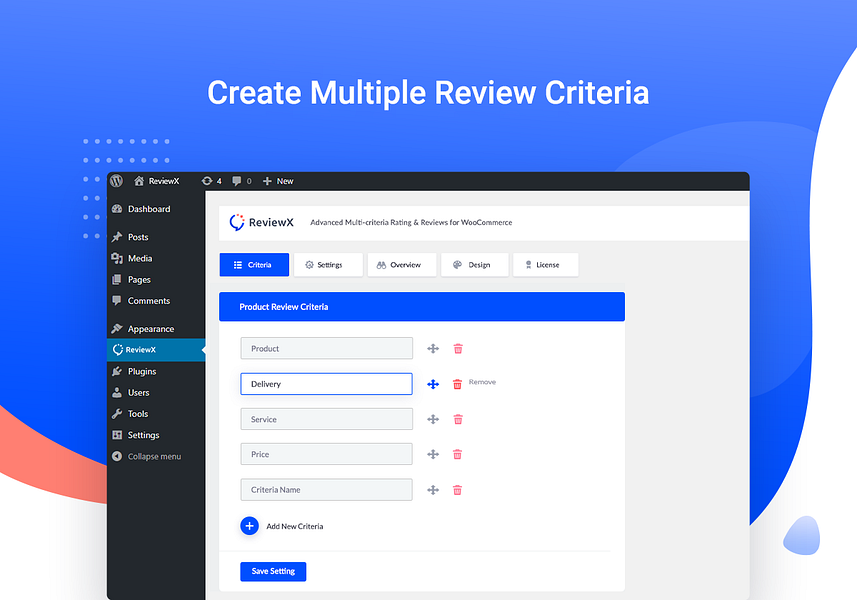Select ReviewX in the sidebar
This screenshot has height=600, width=857.
[x=156, y=350]
